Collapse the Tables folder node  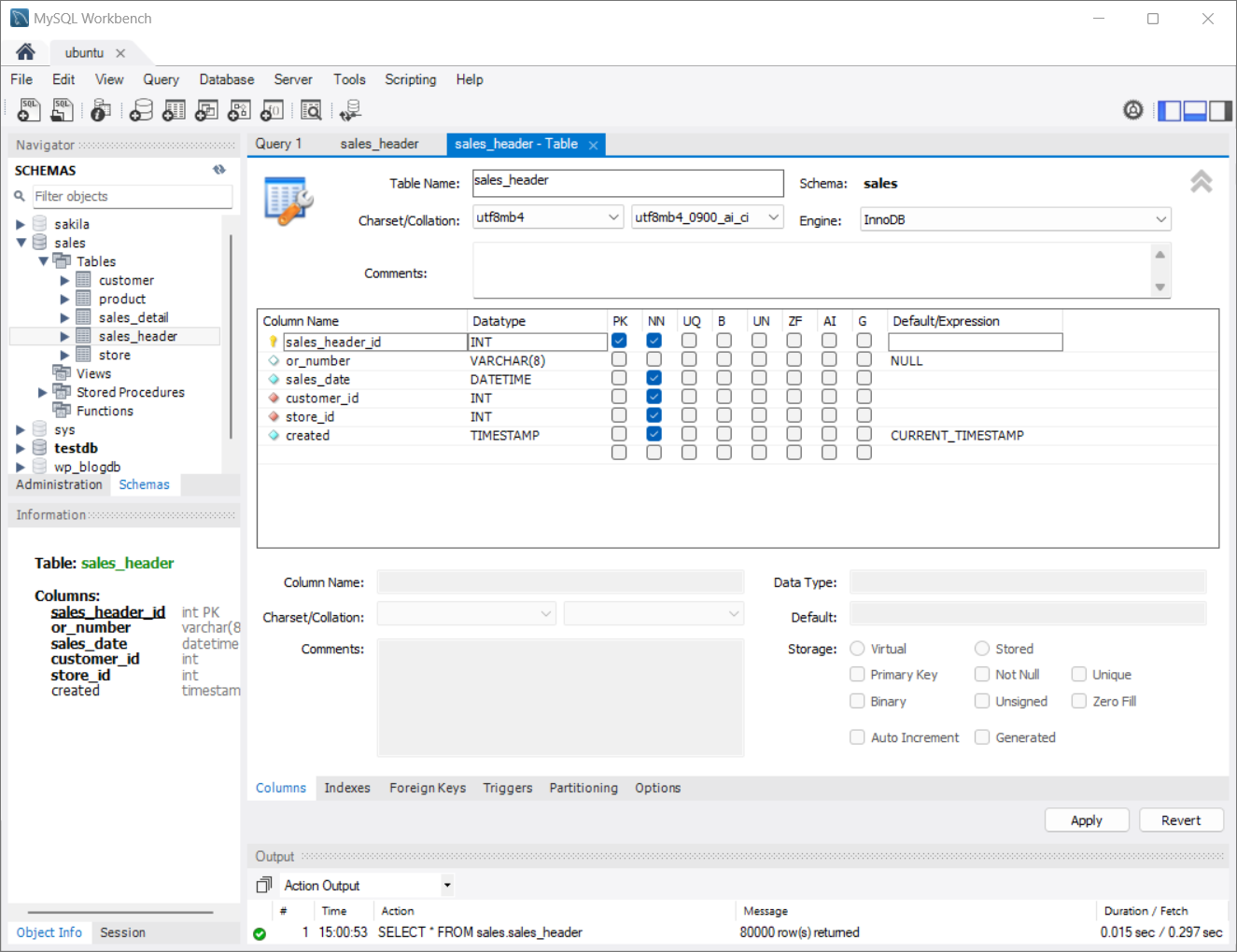pos(43,261)
